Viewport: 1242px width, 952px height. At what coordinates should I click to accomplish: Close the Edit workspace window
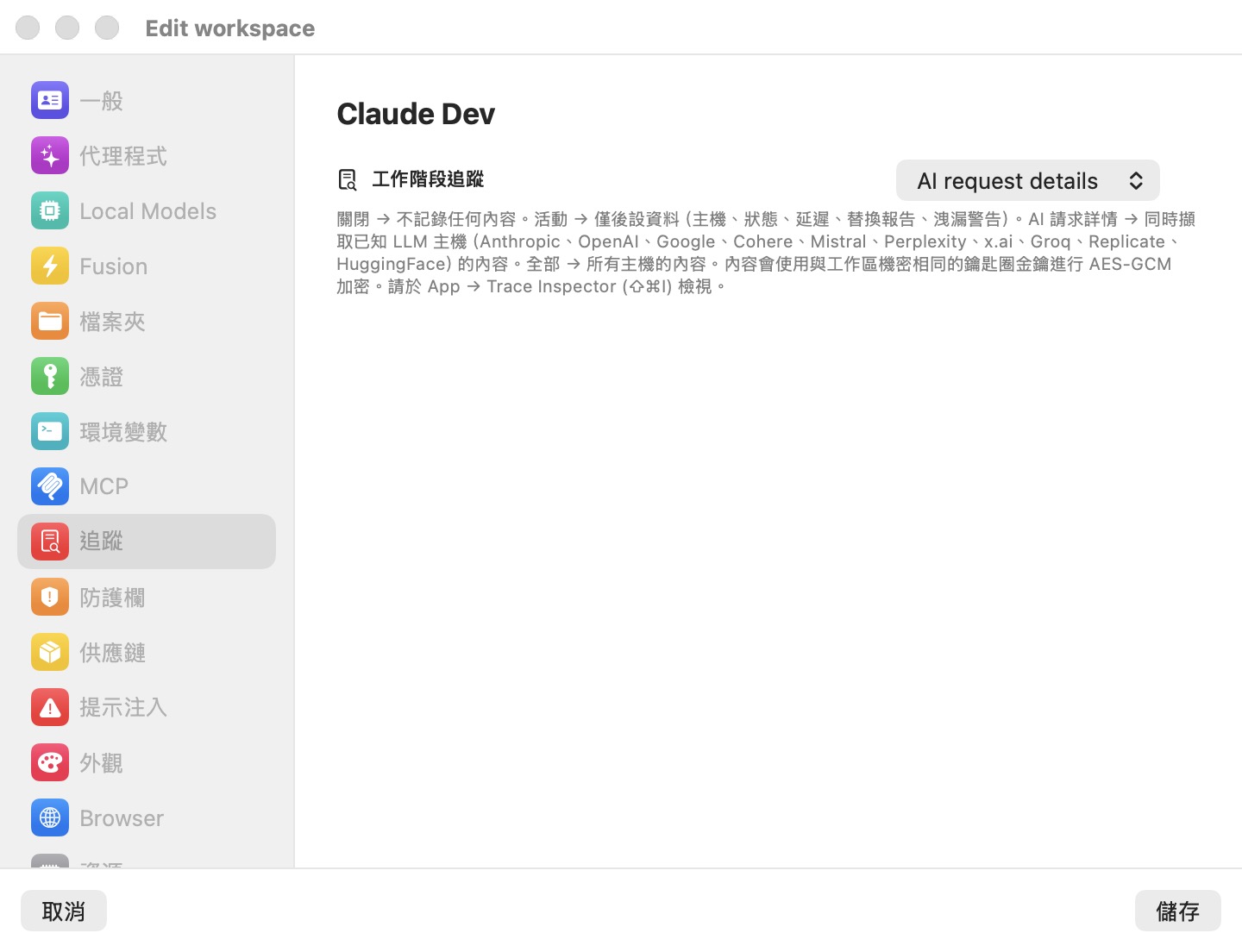coord(28,28)
